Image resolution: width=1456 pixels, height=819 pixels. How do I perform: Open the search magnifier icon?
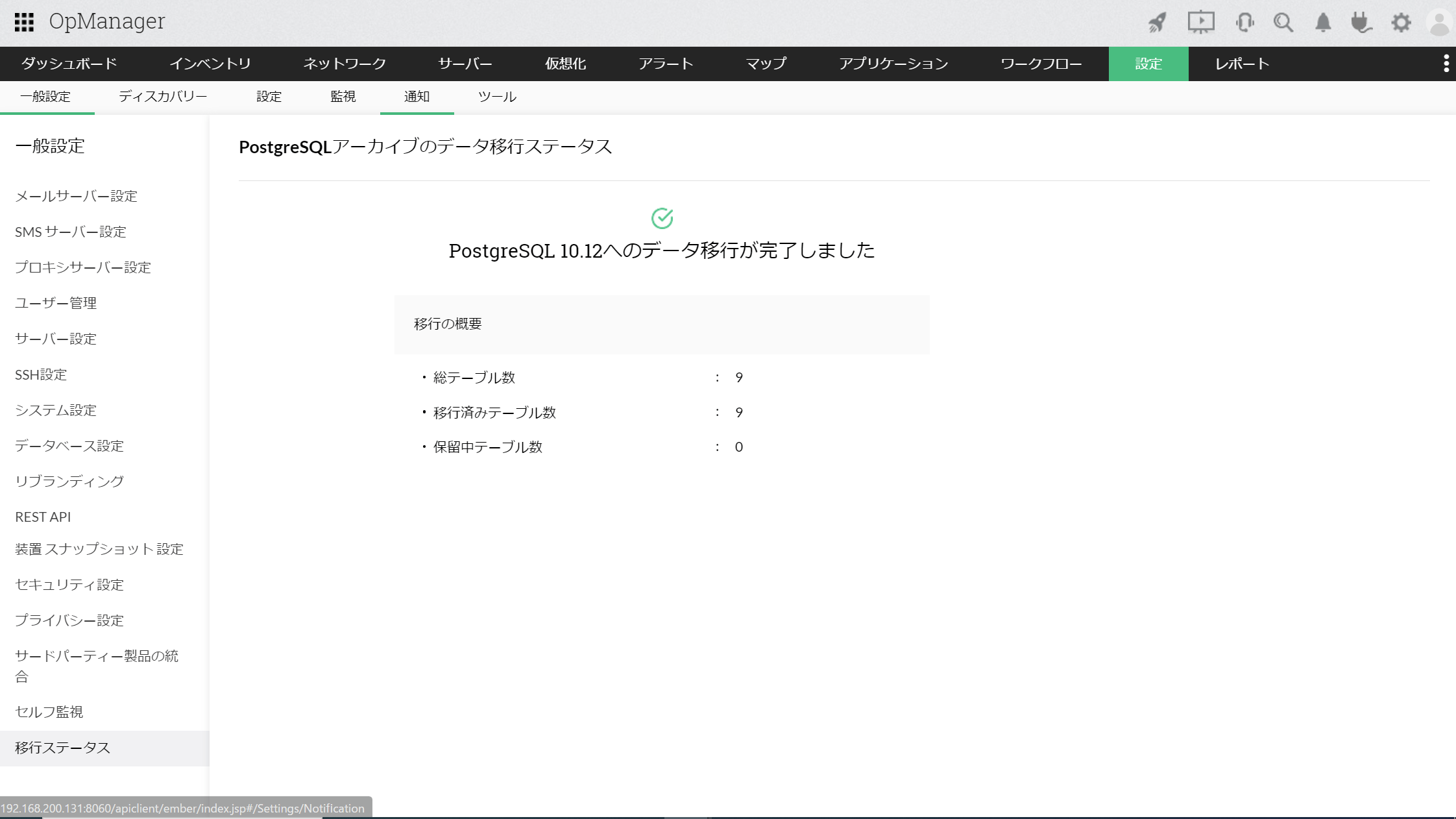pos(1283,23)
